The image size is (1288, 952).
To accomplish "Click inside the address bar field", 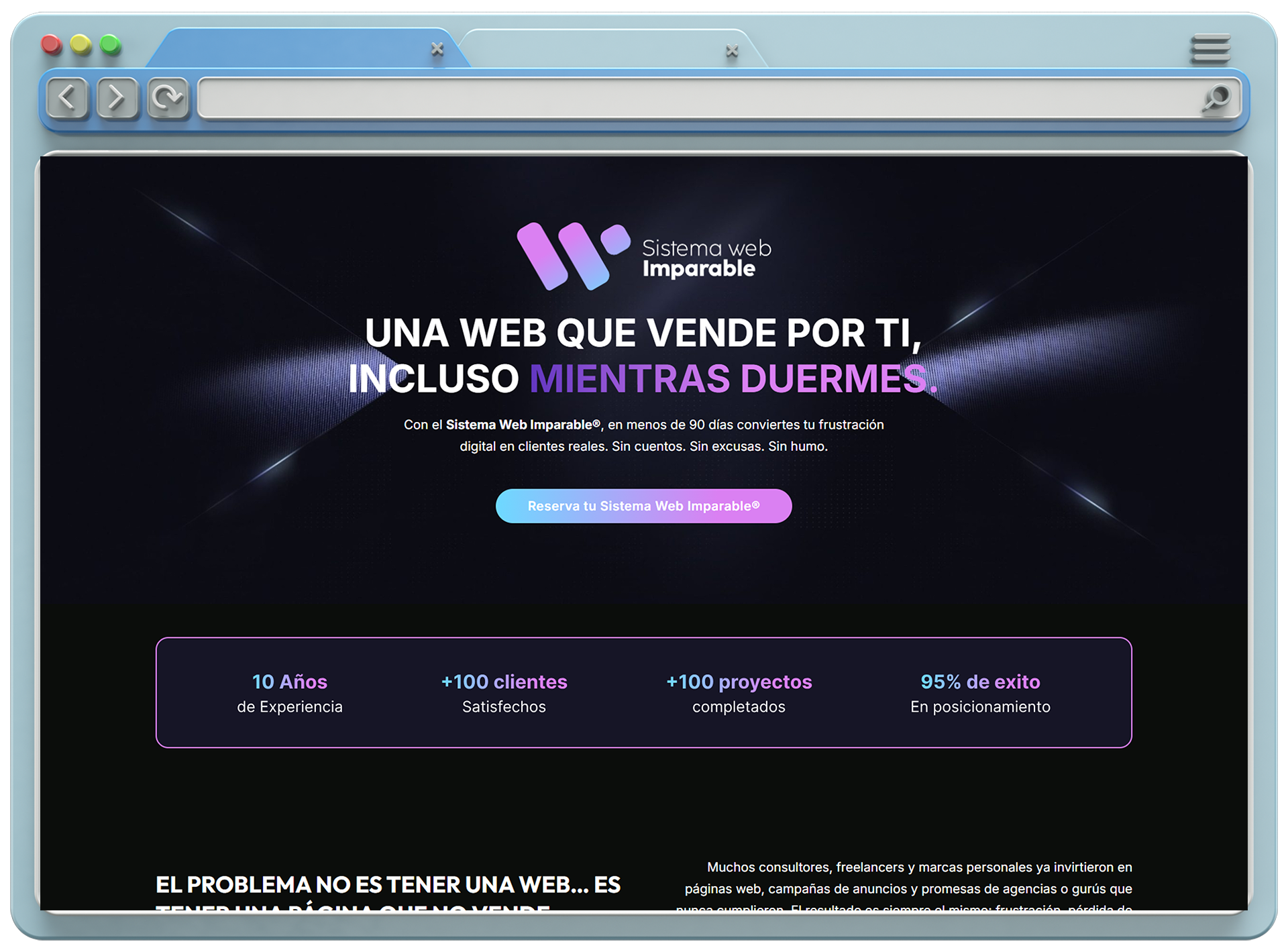I will click(671, 99).
